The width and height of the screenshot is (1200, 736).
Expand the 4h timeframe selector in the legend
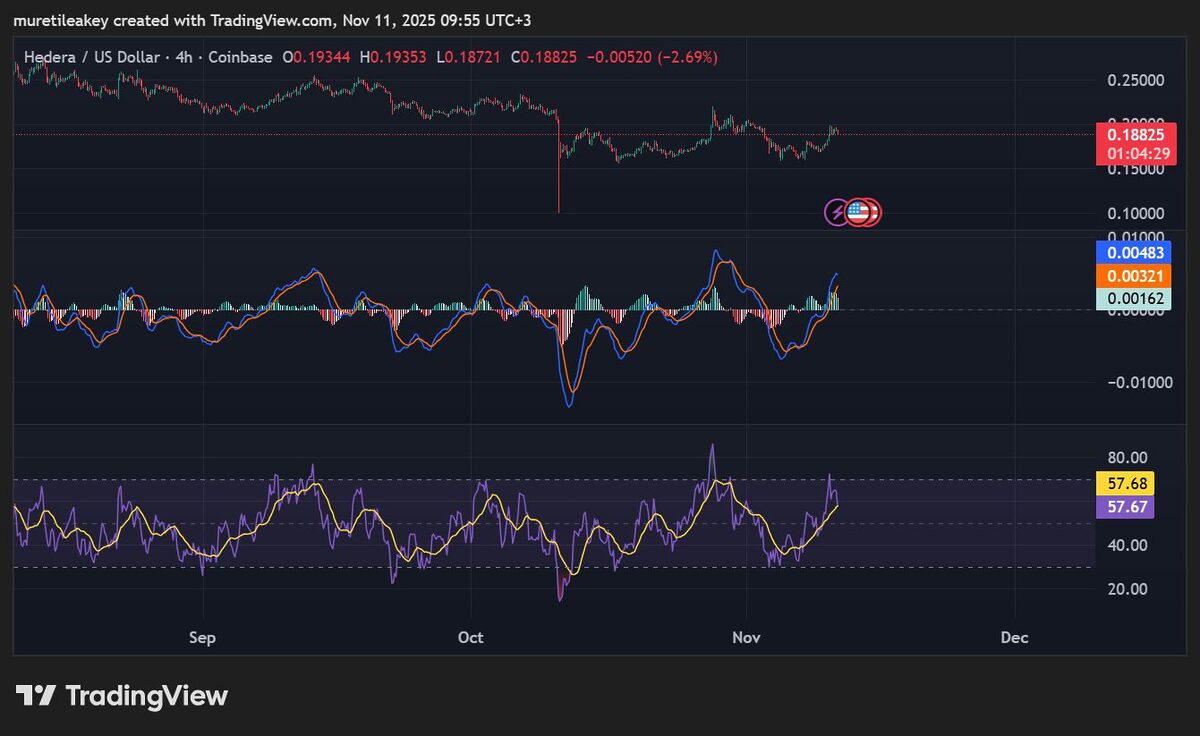[185, 57]
